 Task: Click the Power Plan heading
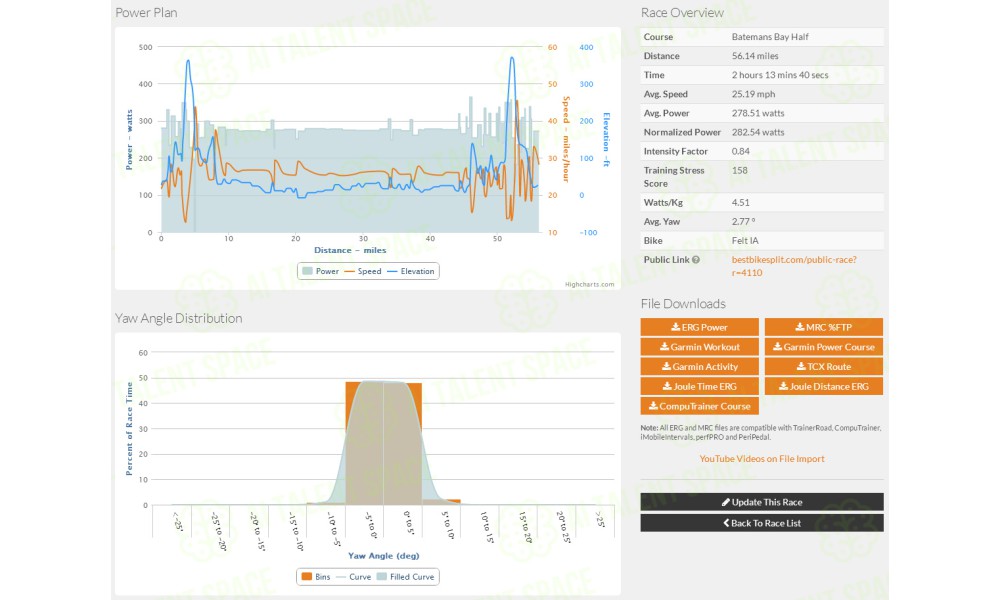146,13
